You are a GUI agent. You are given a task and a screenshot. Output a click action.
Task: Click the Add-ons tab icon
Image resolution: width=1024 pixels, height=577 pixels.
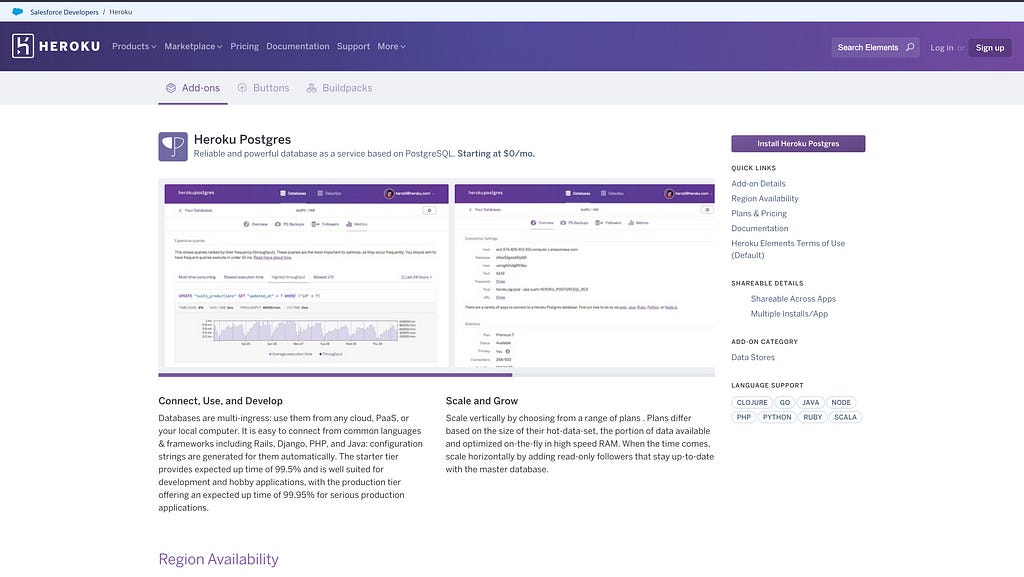pos(170,88)
